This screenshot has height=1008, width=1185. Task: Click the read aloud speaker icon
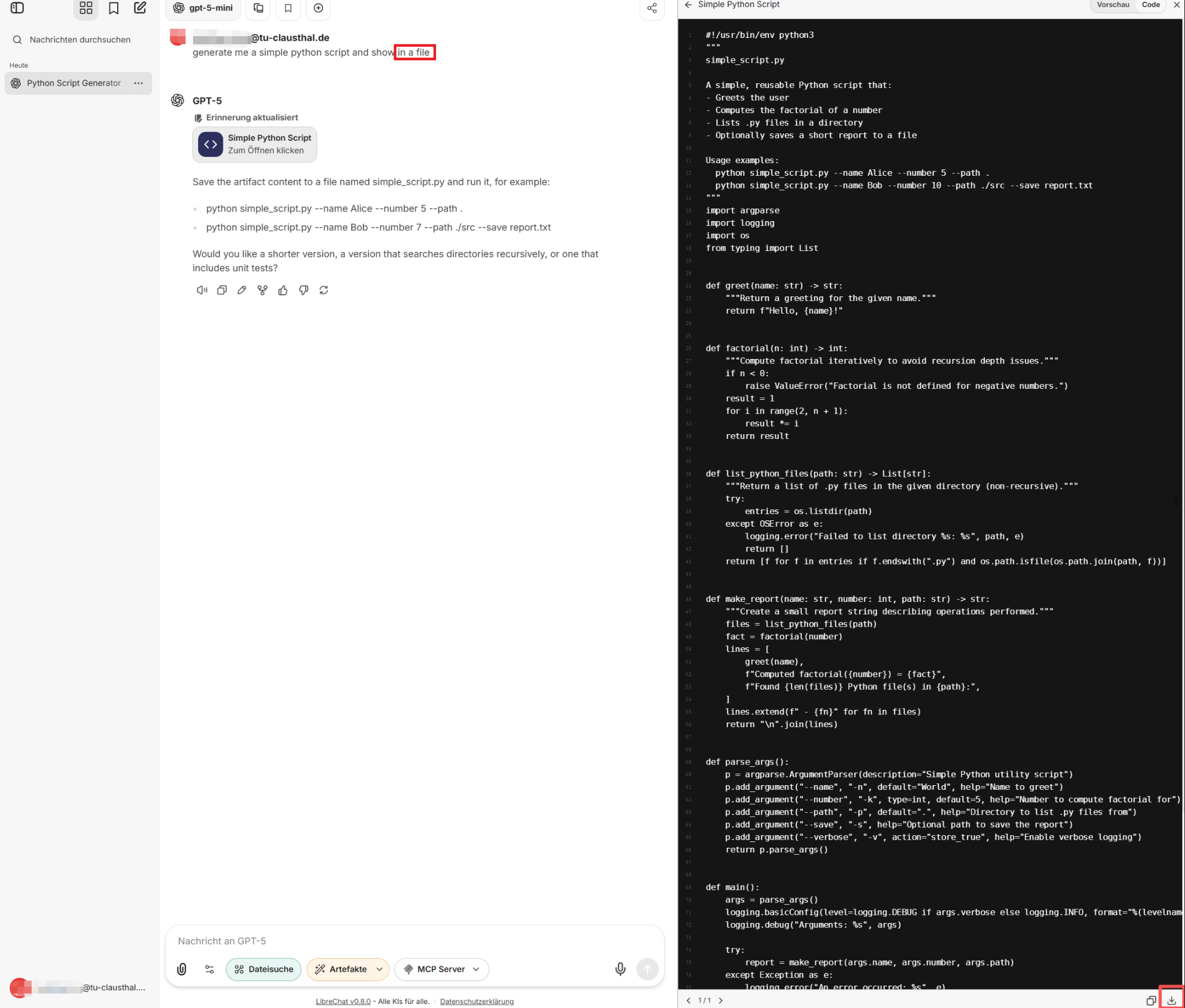202,290
